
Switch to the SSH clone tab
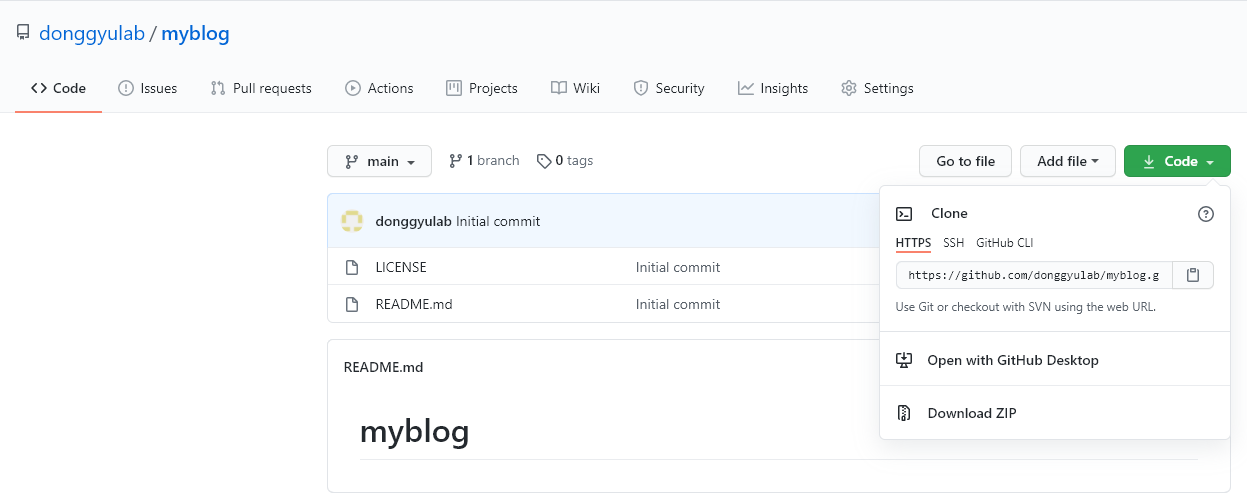pos(953,243)
